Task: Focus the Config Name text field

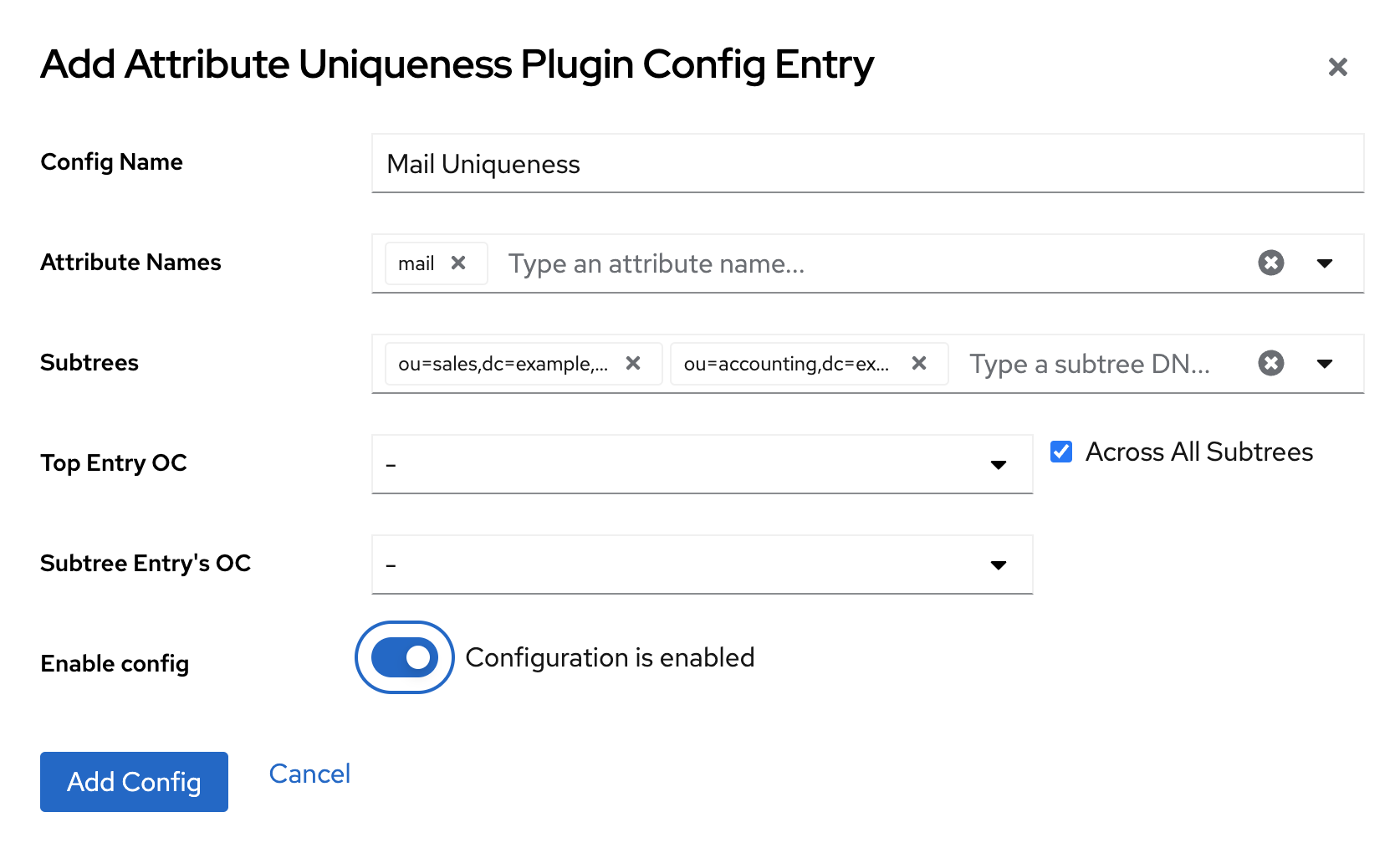Action: pos(867,164)
